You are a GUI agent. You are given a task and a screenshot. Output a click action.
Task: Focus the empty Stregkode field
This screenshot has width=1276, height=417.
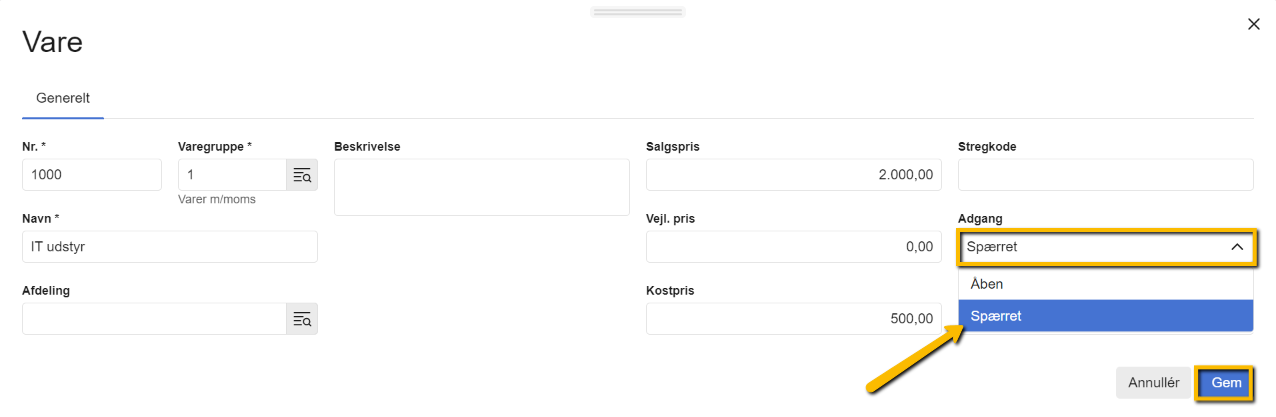[x=1105, y=175]
